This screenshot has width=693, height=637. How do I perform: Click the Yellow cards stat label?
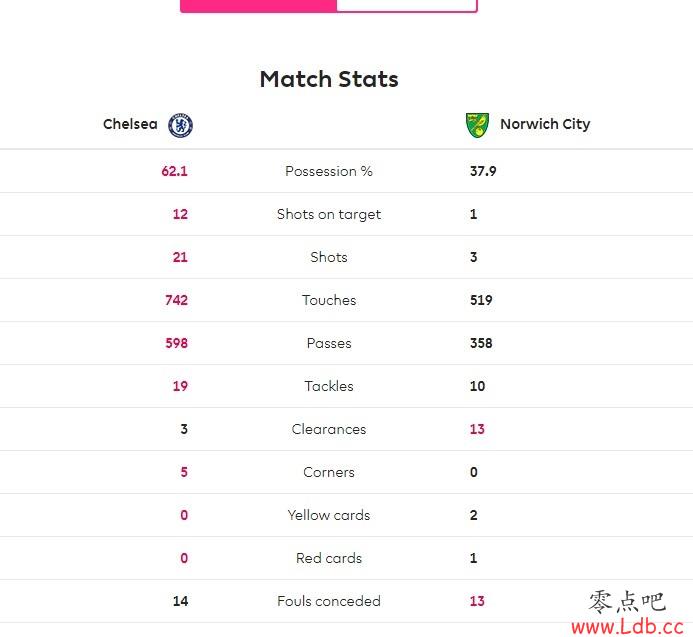pyautogui.click(x=329, y=515)
